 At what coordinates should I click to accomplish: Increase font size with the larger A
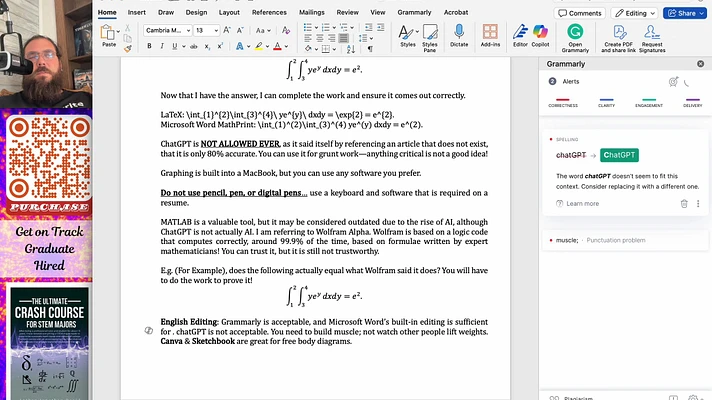point(227,30)
